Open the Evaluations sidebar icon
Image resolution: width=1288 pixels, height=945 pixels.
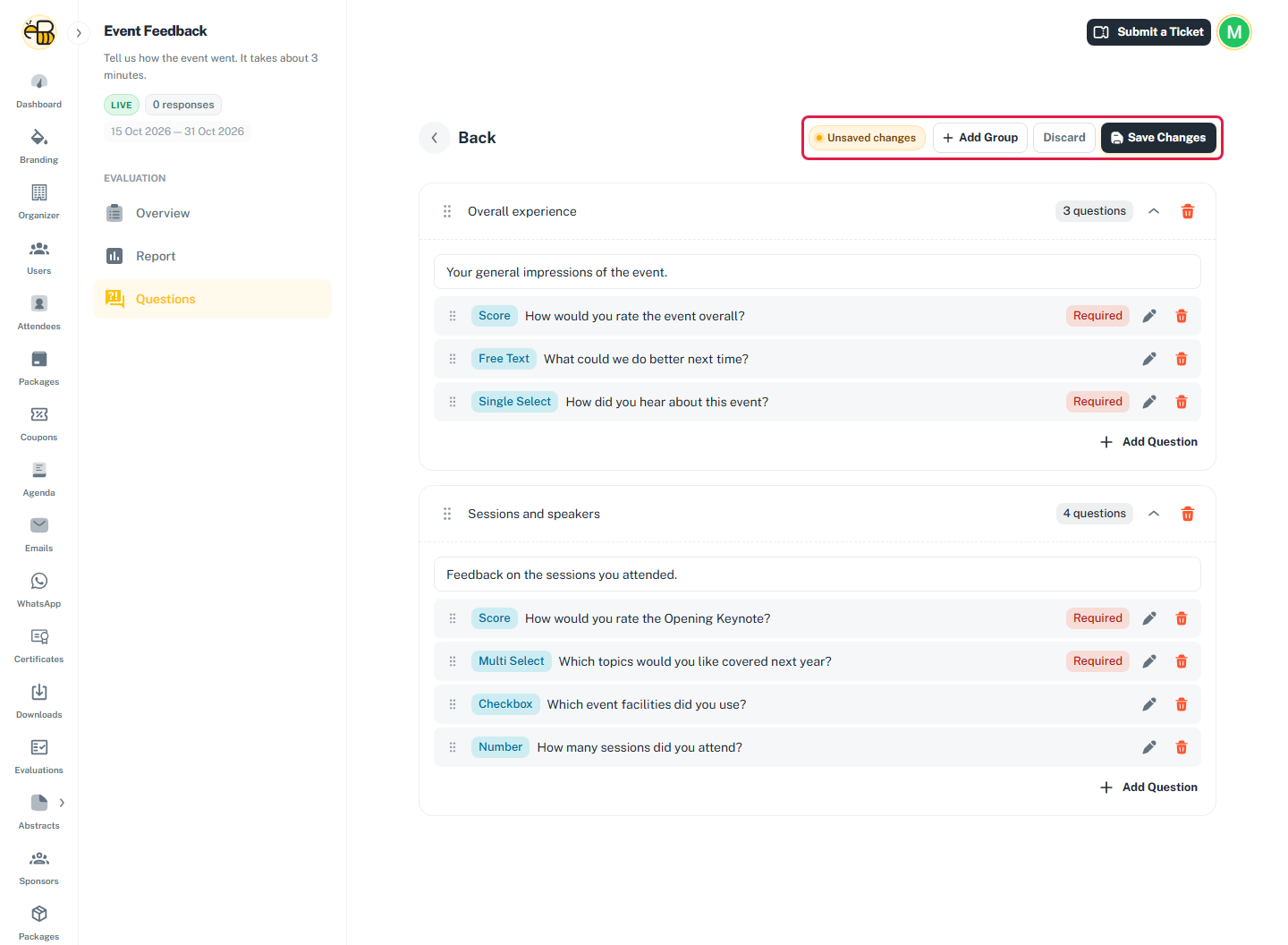[39, 757]
